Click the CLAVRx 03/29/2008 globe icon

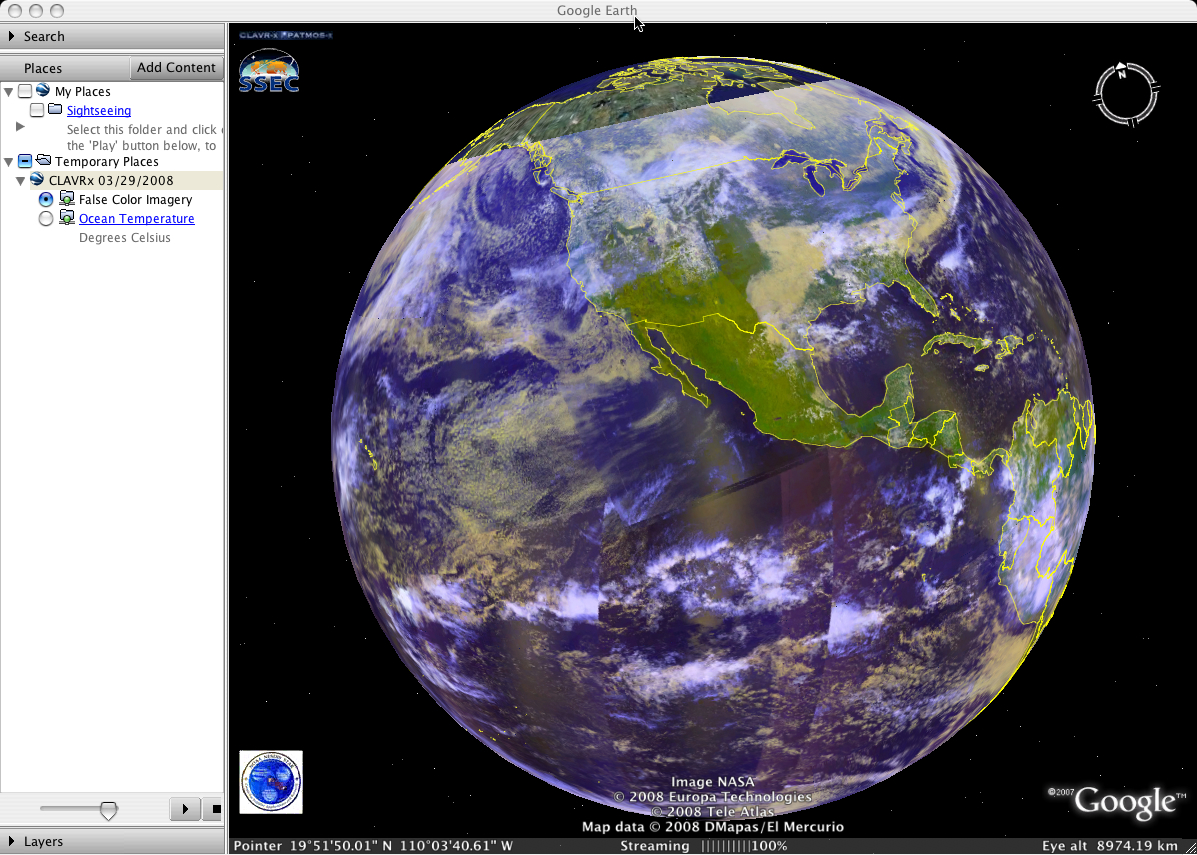(x=37, y=180)
